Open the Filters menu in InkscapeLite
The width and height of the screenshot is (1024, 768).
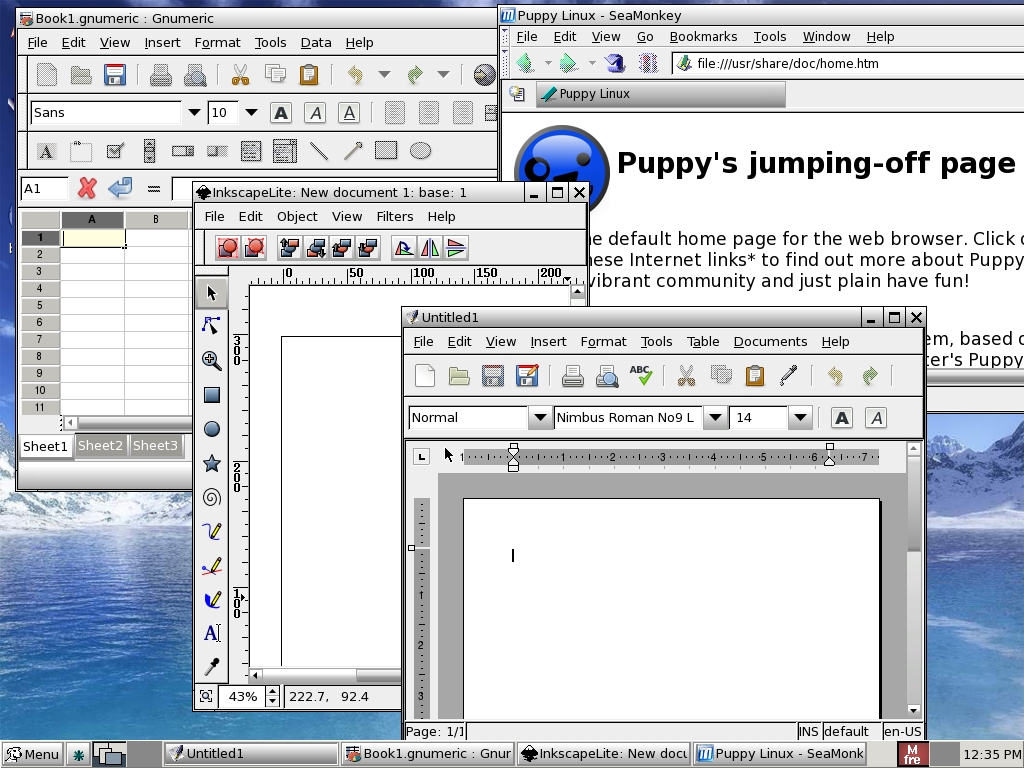click(394, 216)
